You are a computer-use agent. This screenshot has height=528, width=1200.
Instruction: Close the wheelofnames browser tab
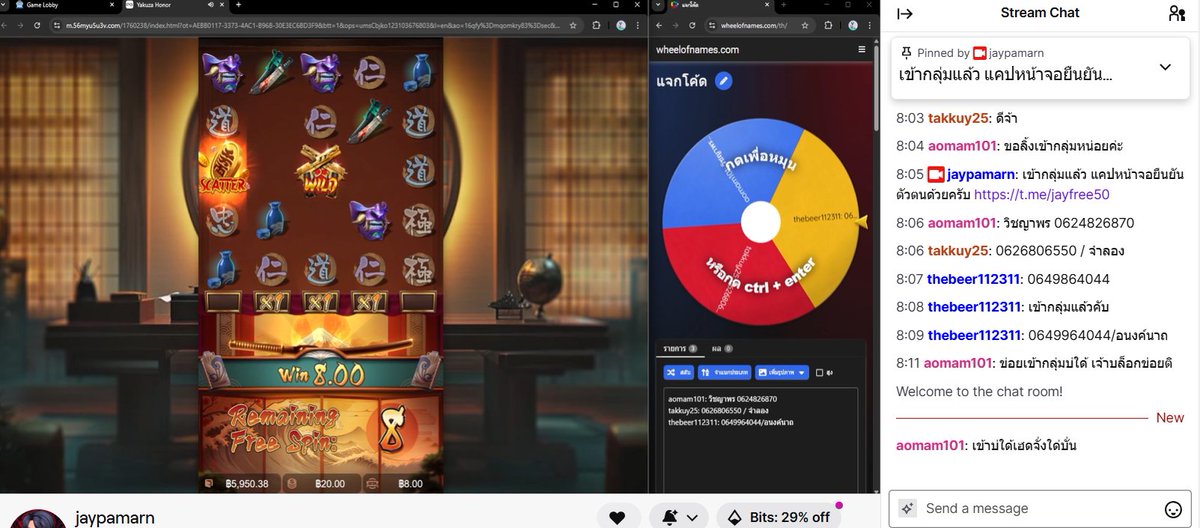(x=768, y=6)
